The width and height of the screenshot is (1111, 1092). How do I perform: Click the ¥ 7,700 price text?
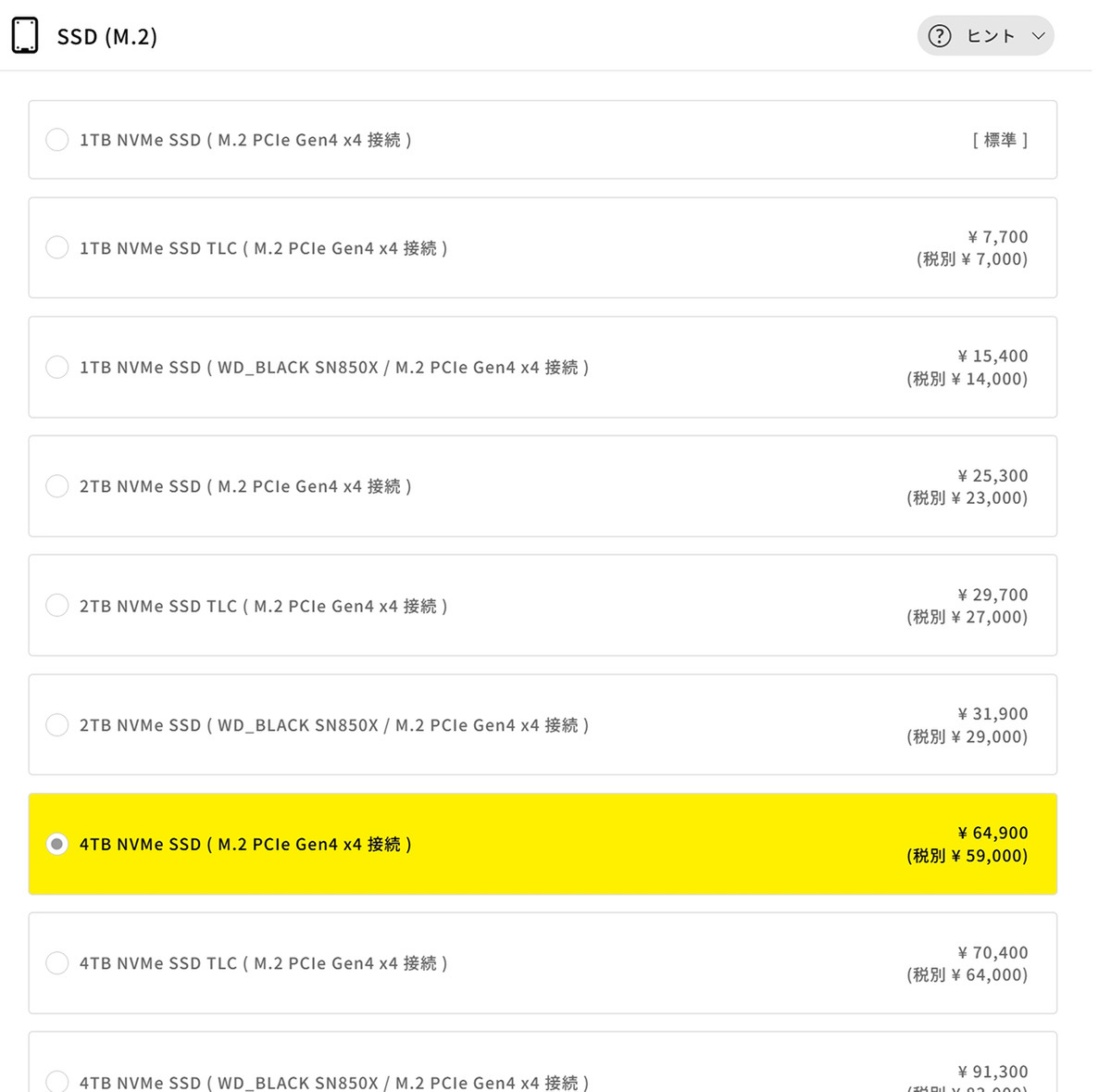pos(997,237)
